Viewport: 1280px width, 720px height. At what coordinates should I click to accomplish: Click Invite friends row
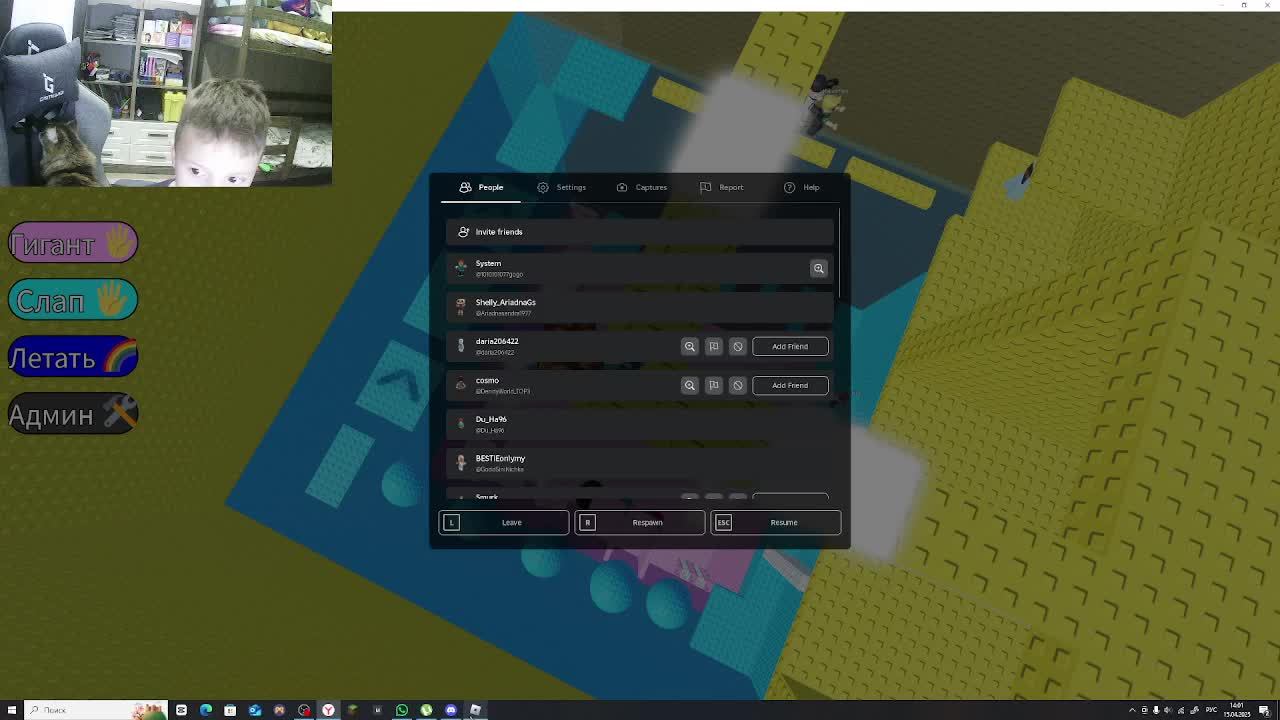[639, 232]
